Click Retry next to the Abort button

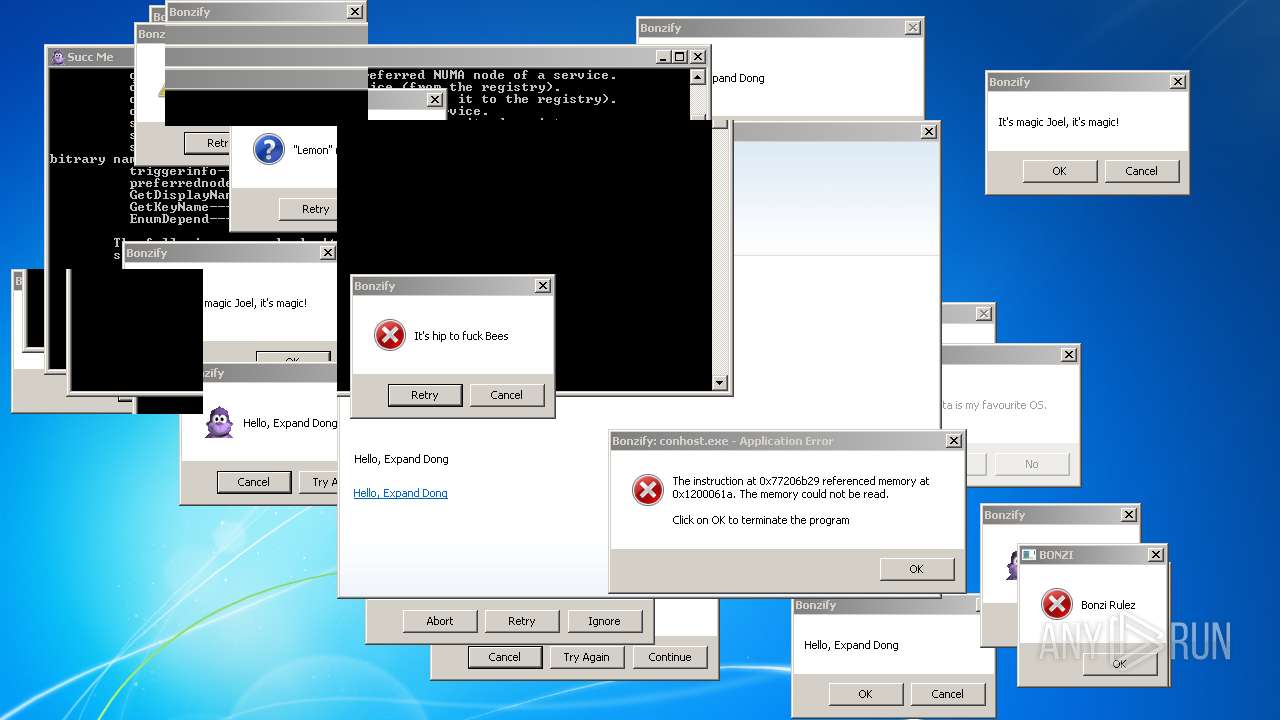(522, 621)
